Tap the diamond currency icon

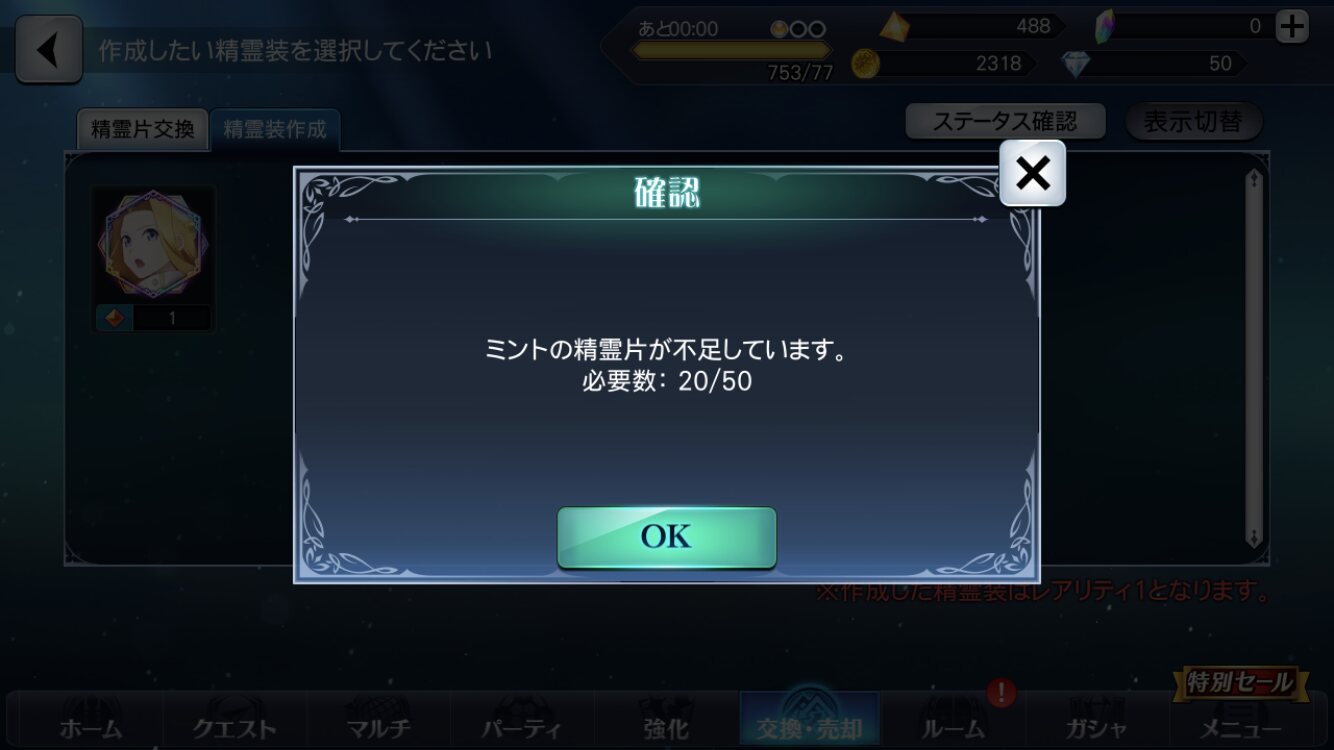1076,64
